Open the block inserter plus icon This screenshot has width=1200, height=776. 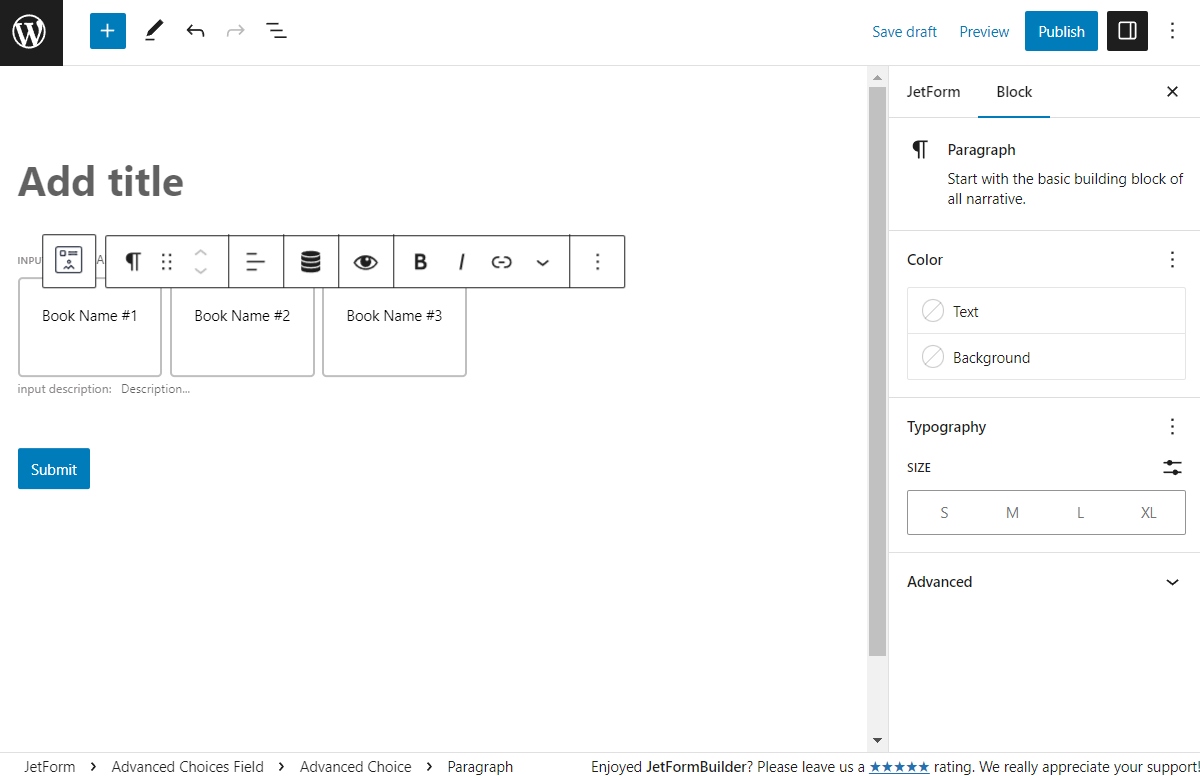click(107, 31)
